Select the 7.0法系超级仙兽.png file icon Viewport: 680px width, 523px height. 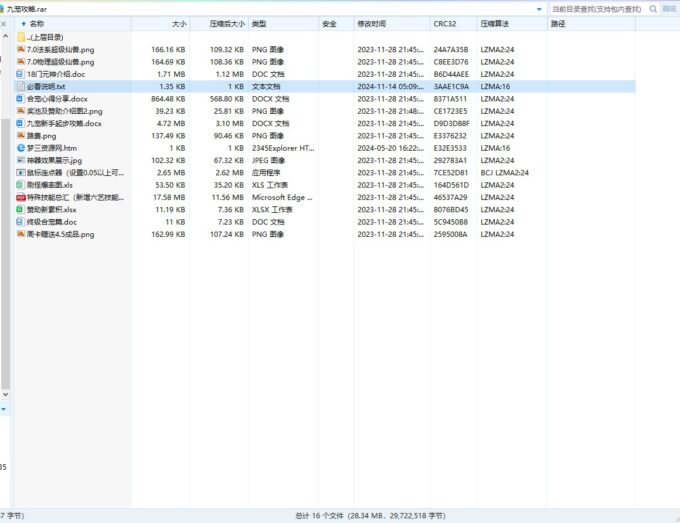coord(20,49)
